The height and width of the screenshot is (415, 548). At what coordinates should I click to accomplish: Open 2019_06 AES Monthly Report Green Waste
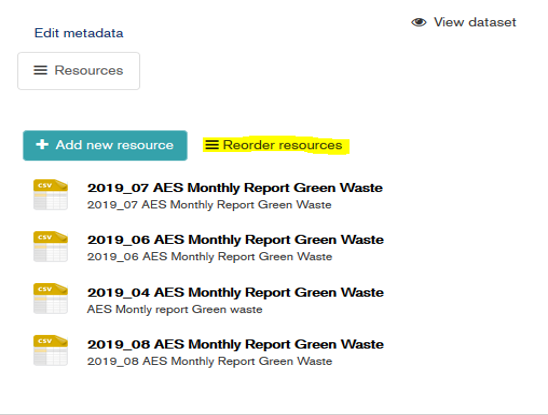pyautogui.click(x=236, y=240)
